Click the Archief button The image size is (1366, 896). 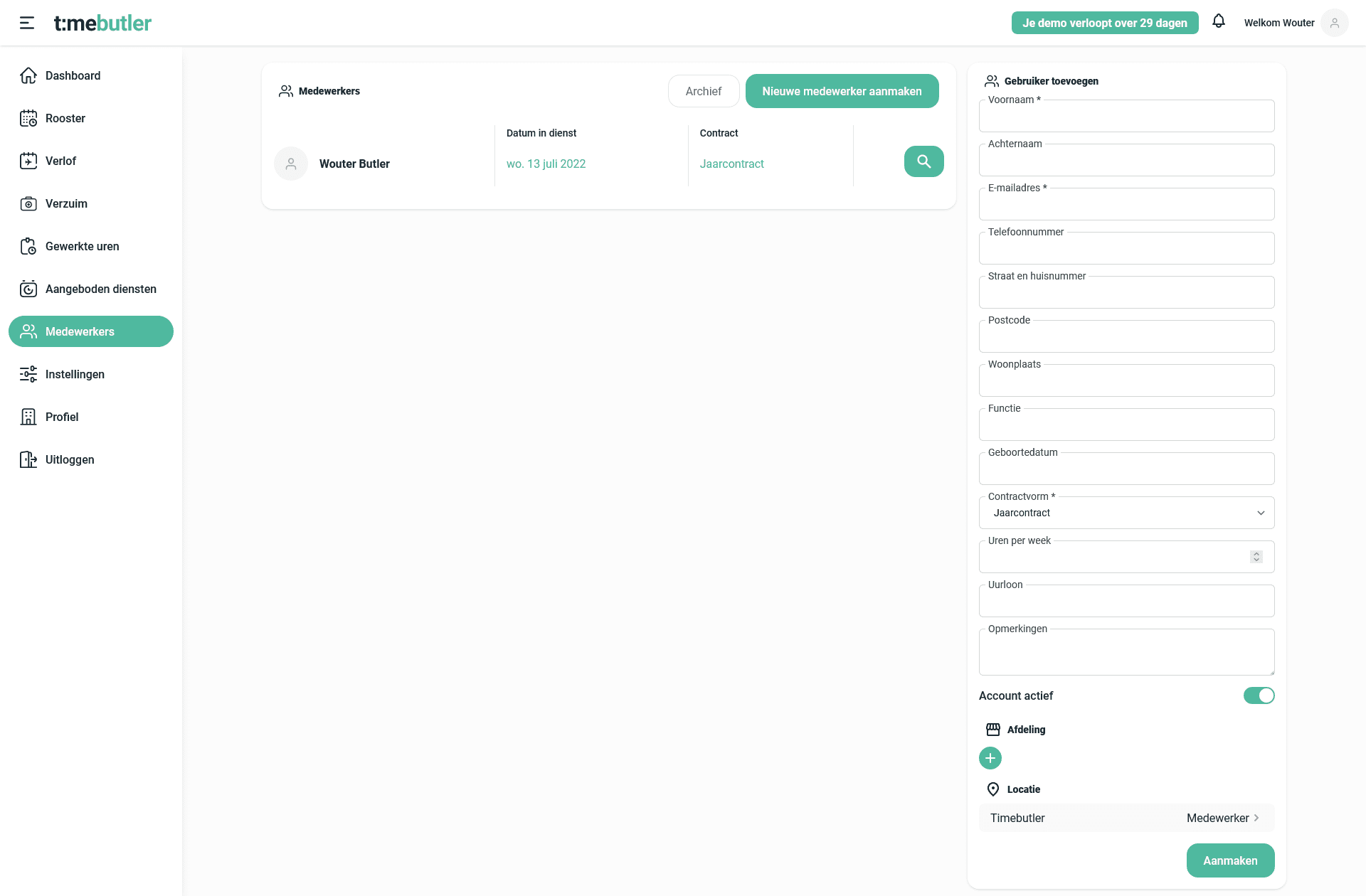point(704,91)
